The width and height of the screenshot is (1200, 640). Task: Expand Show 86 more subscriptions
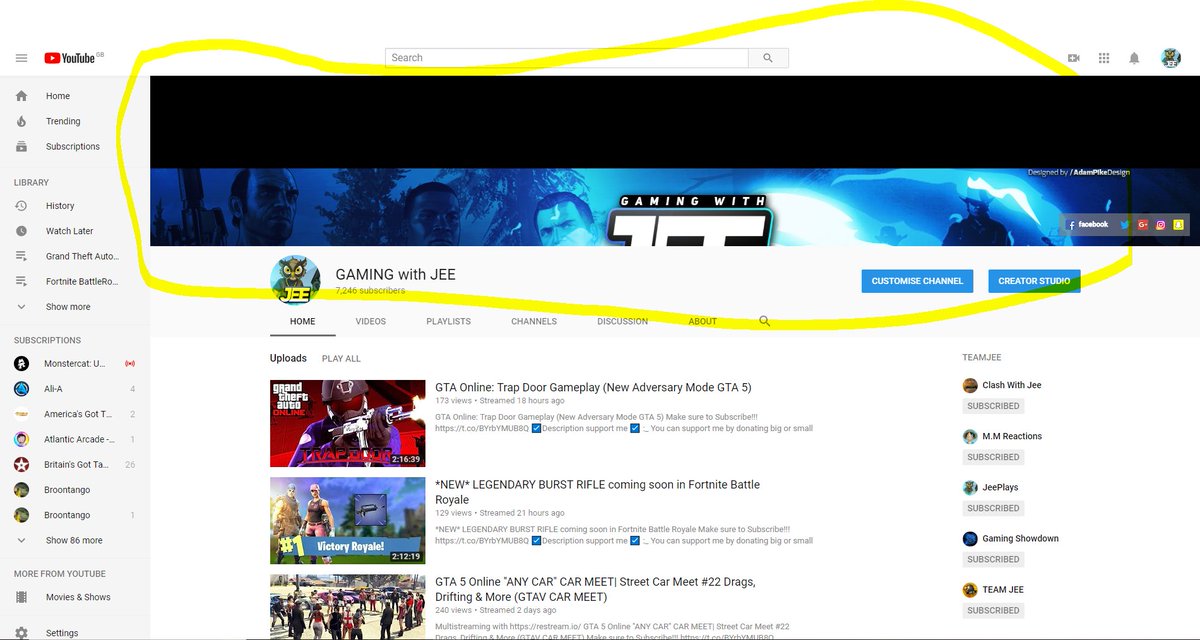pyautogui.click(x=75, y=540)
